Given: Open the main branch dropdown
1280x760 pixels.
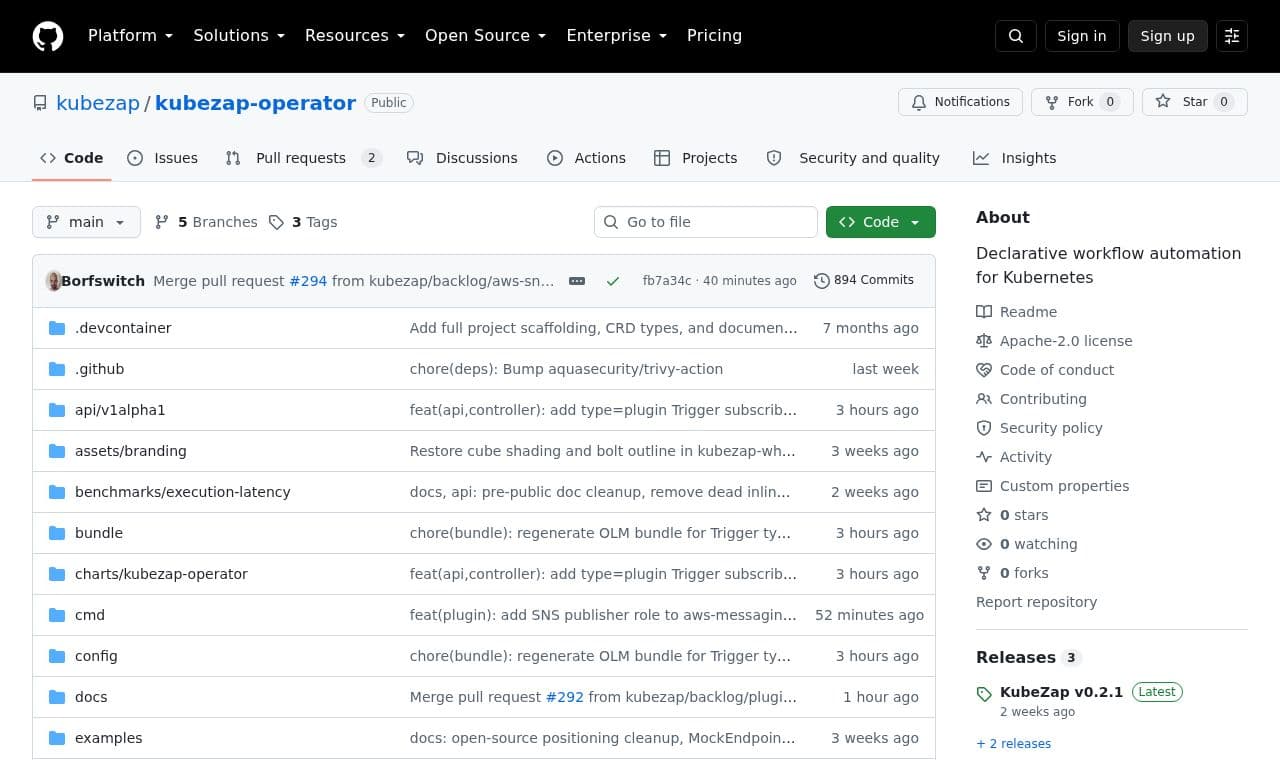Looking at the screenshot, I should click(x=86, y=222).
